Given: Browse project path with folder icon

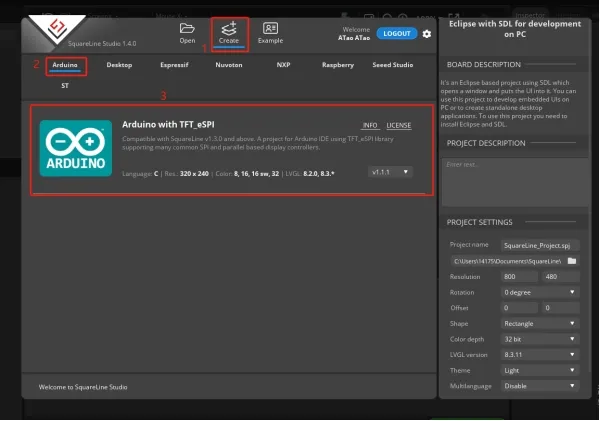Looking at the screenshot, I should [572, 260].
